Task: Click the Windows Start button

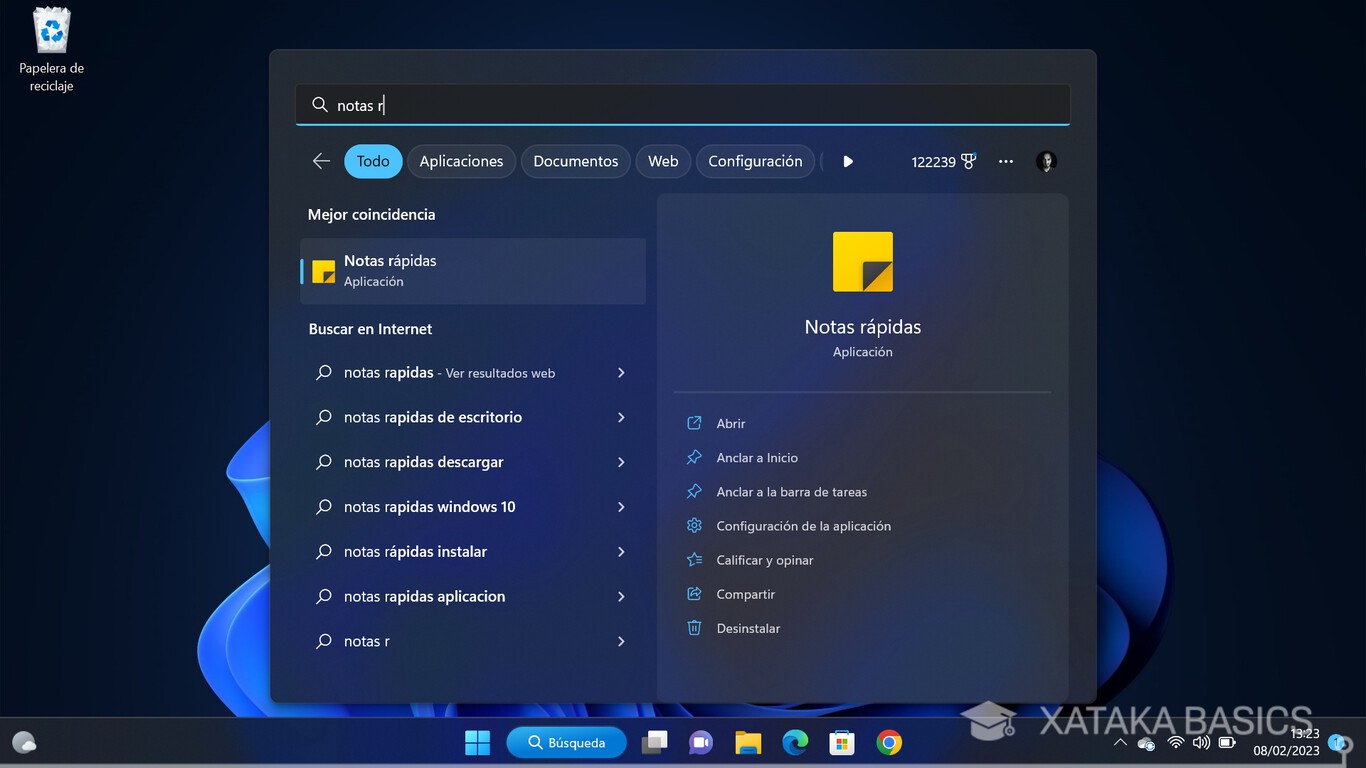Action: (477, 742)
